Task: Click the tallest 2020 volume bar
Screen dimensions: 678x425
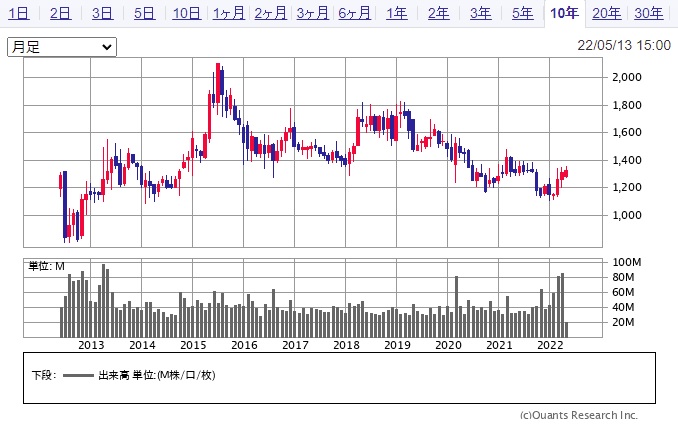Action: point(457,307)
